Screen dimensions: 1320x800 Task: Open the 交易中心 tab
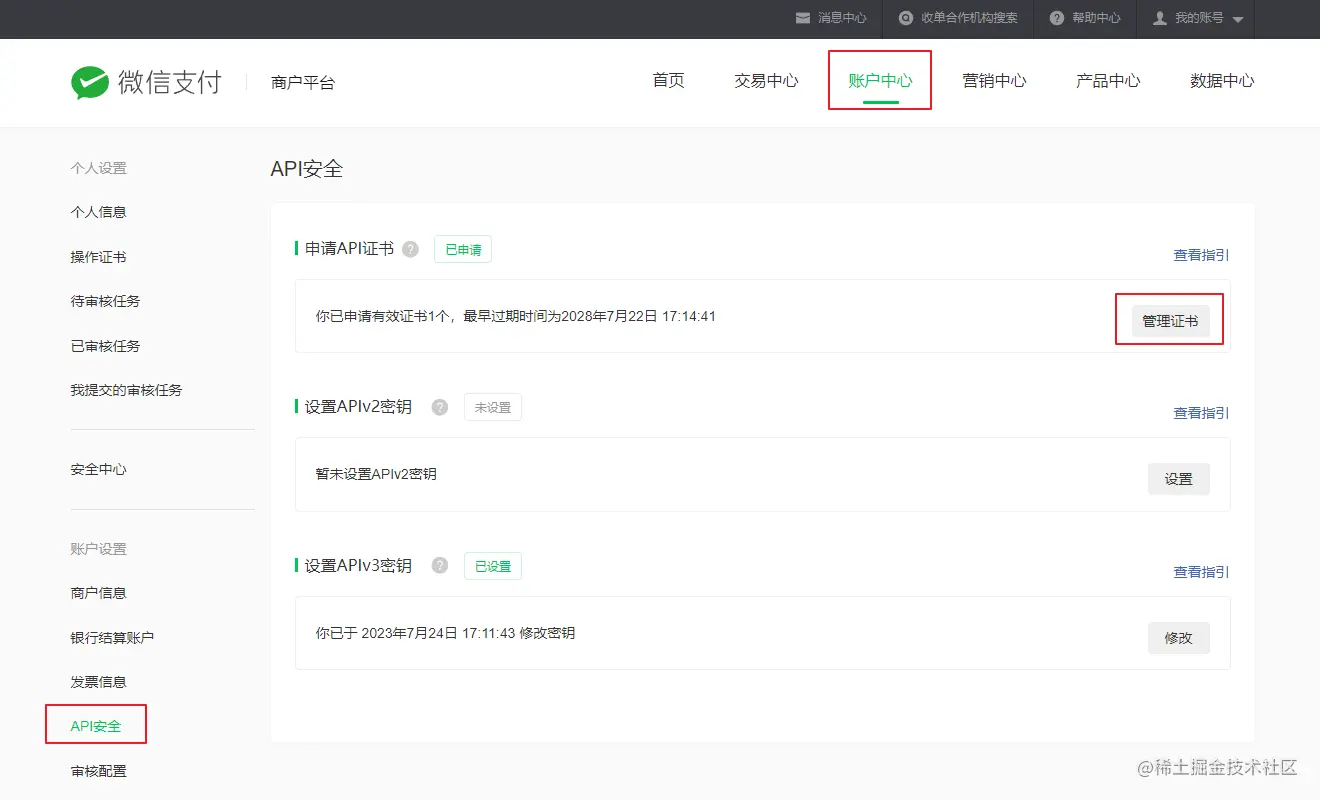click(x=766, y=81)
